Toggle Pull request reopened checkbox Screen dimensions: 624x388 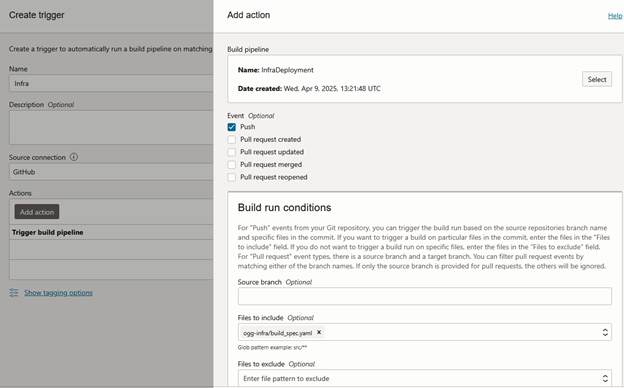coord(232,177)
